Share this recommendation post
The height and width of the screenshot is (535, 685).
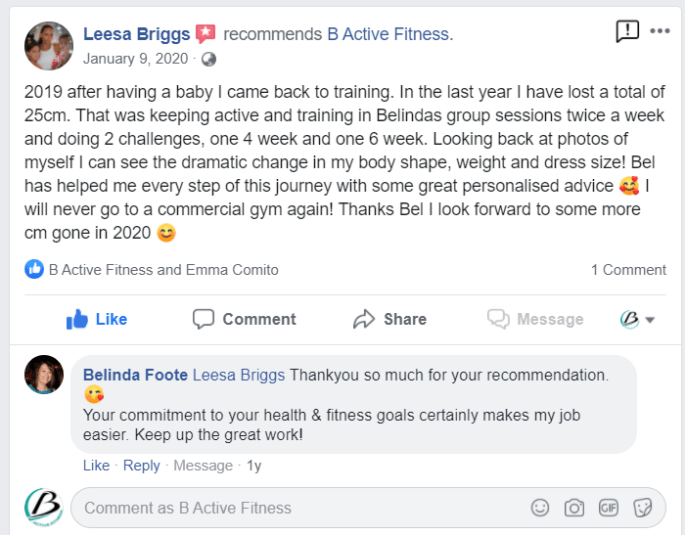tap(390, 319)
